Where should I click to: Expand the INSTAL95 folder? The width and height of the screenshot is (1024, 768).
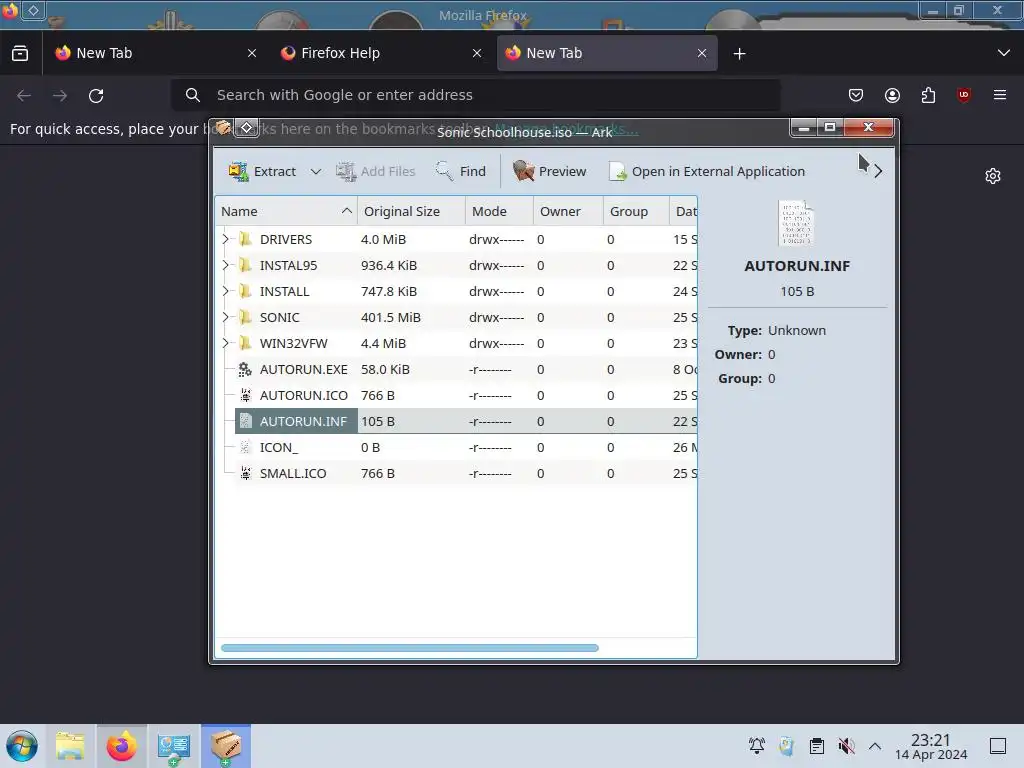(225, 265)
